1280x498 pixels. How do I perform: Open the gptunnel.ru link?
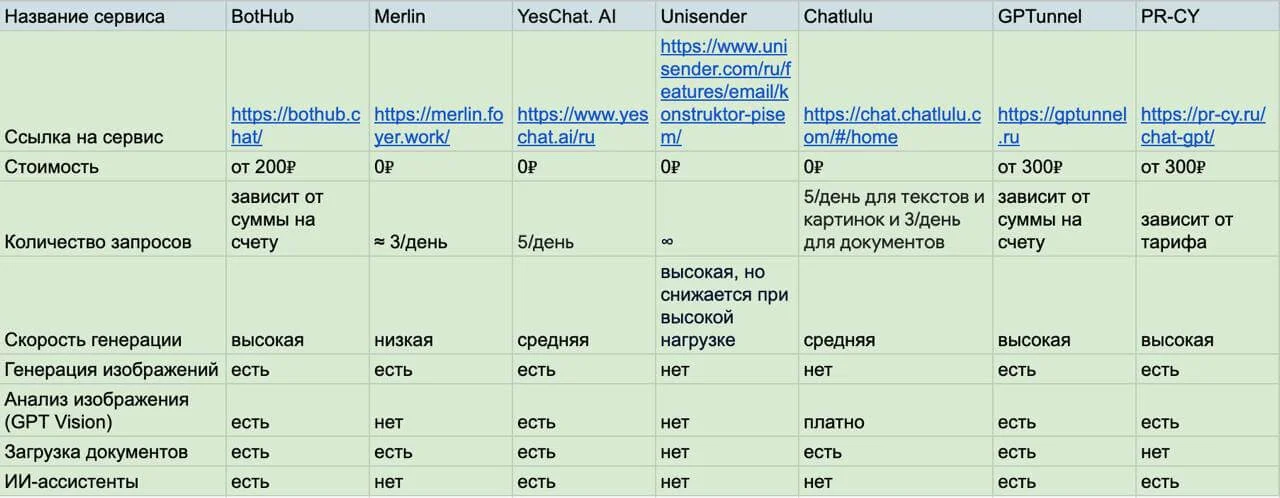1062,115
